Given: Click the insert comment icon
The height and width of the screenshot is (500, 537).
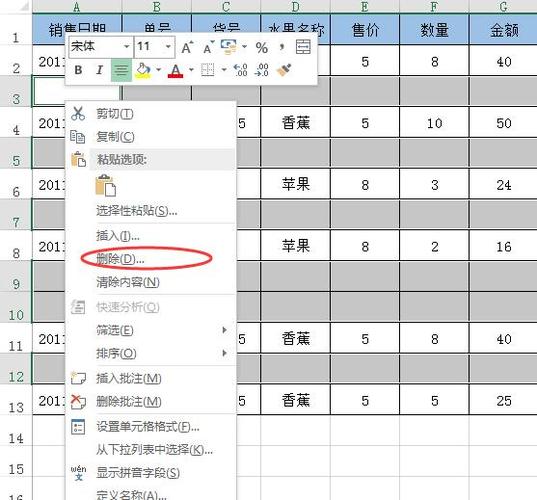Looking at the screenshot, I should (78, 378).
